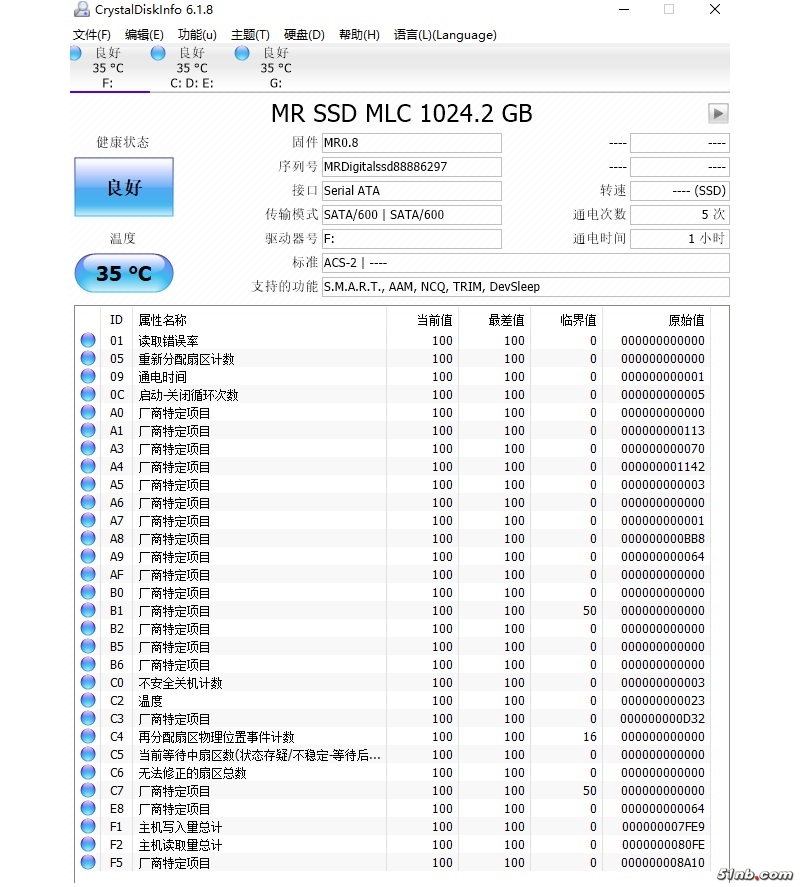Viewport: 800px width, 887px height.
Task: Open the 文件(F) menu
Action: 91,35
